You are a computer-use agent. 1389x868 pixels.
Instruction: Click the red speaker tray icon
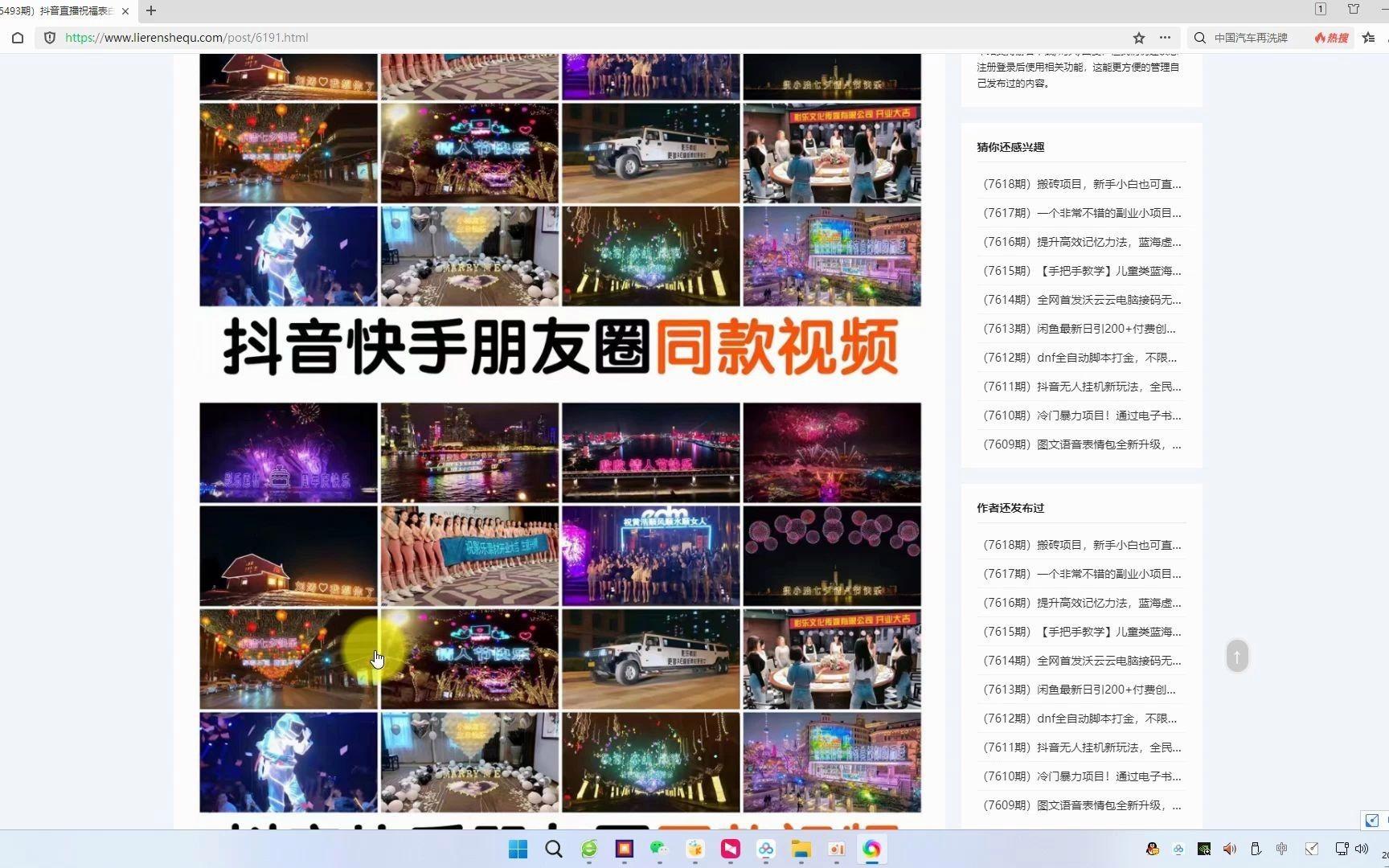pyautogui.click(x=1230, y=849)
